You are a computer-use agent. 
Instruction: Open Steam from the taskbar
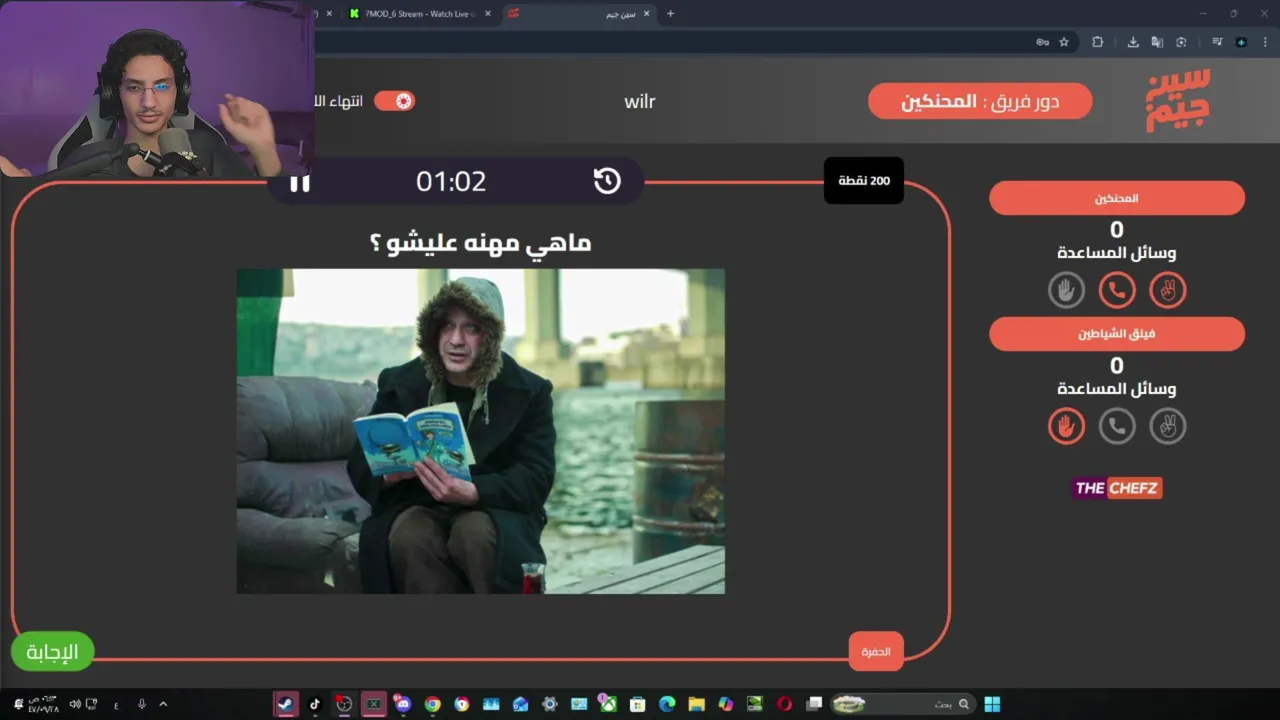point(286,704)
